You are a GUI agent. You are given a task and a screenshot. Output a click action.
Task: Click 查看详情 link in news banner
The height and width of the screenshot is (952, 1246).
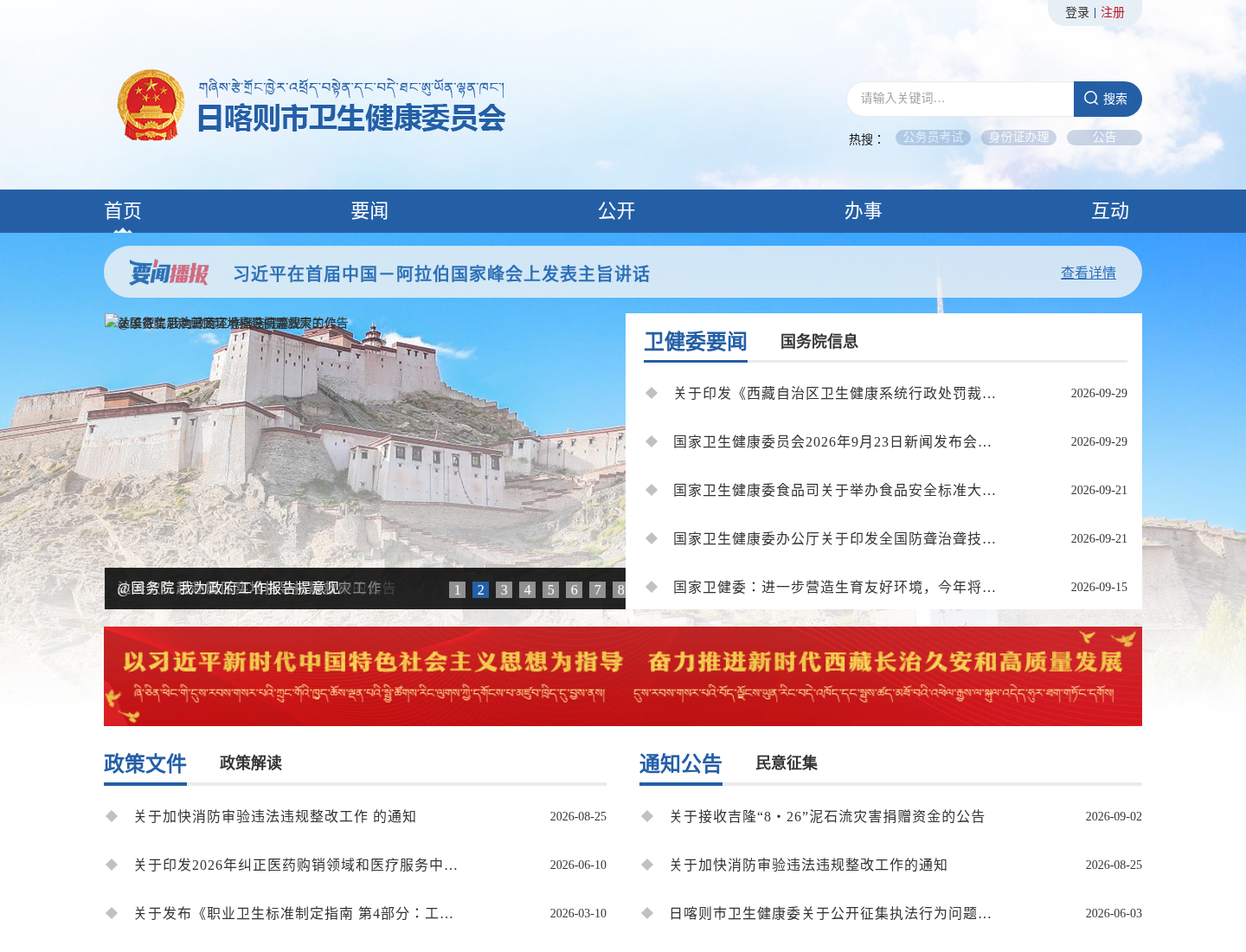1089,273
